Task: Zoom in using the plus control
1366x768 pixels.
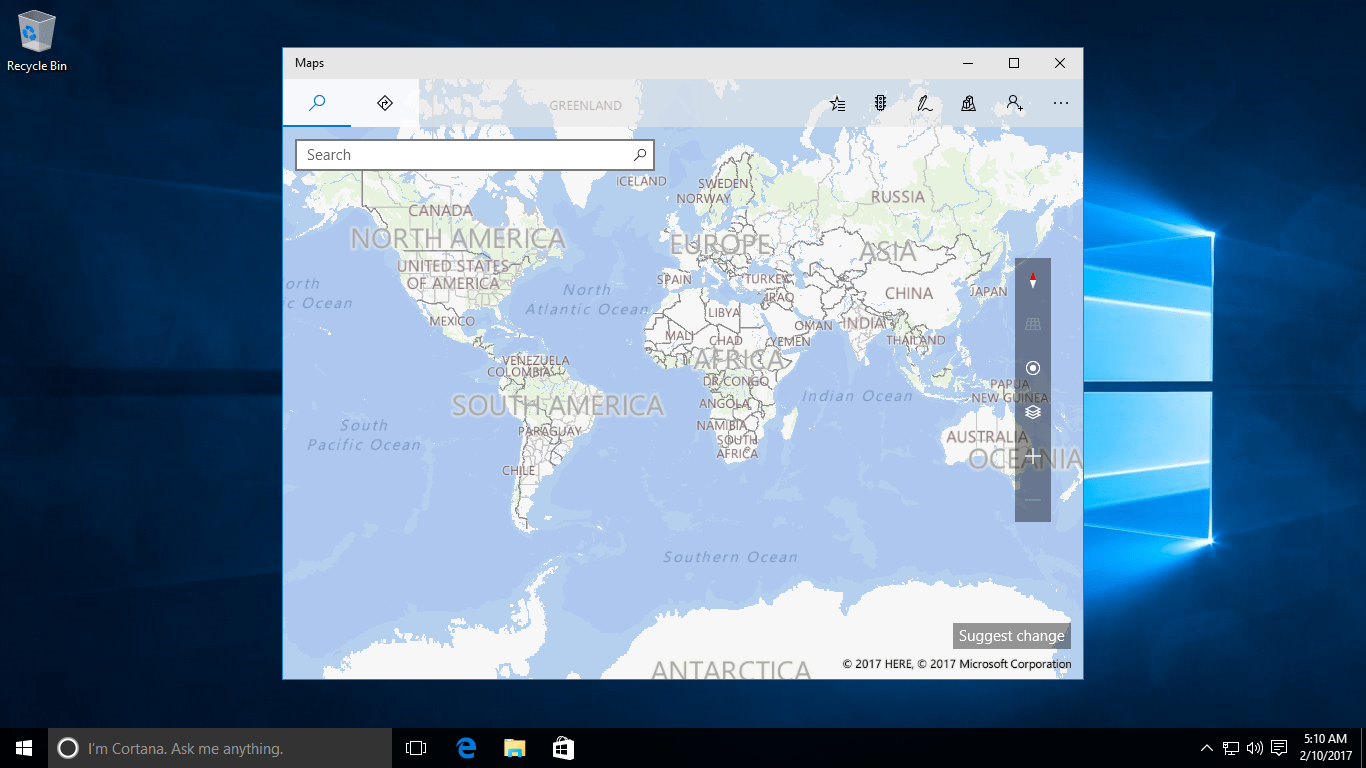Action: [x=1033, y=455]
